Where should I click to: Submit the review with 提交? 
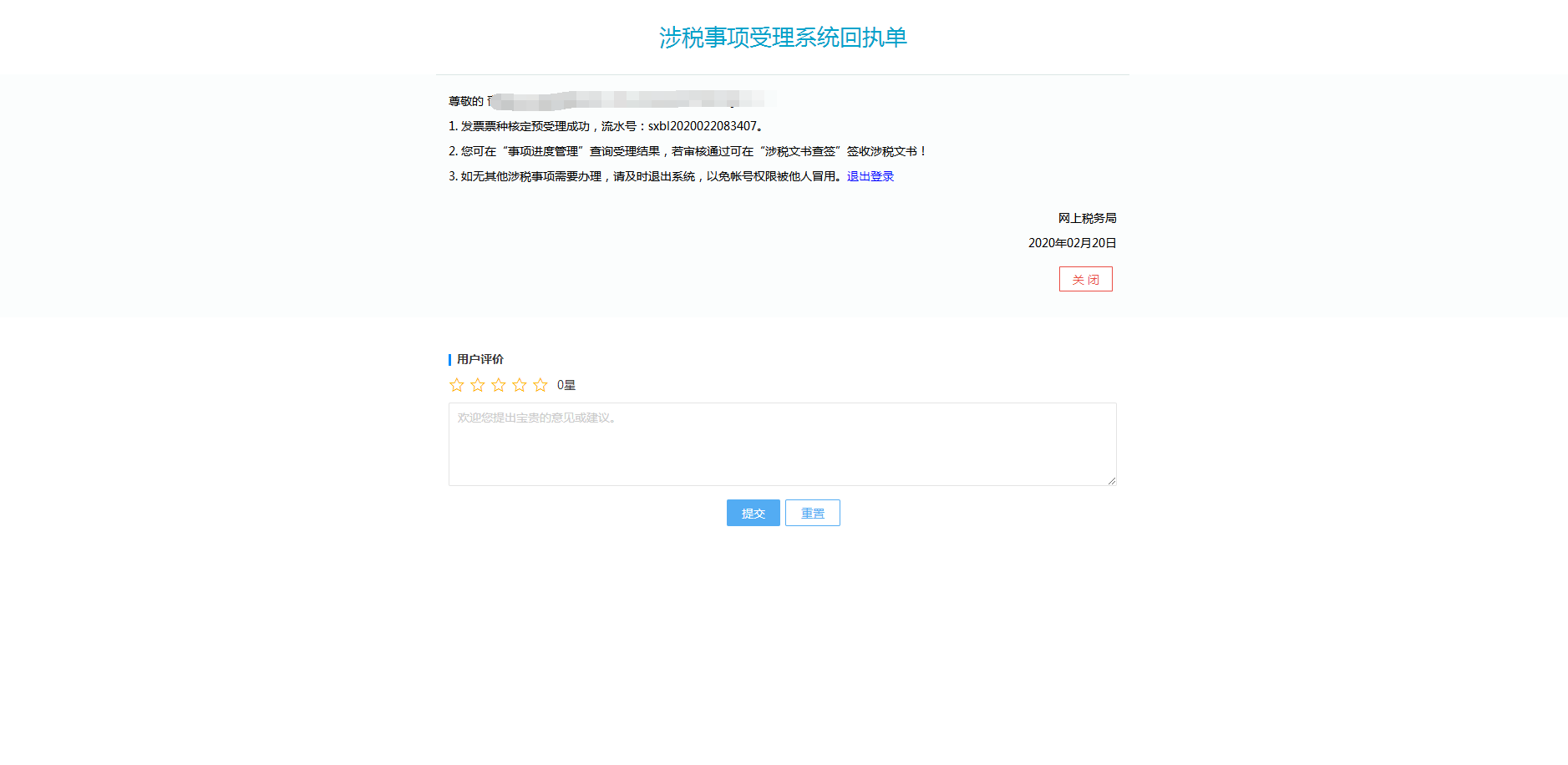click(x=754, y=513)
